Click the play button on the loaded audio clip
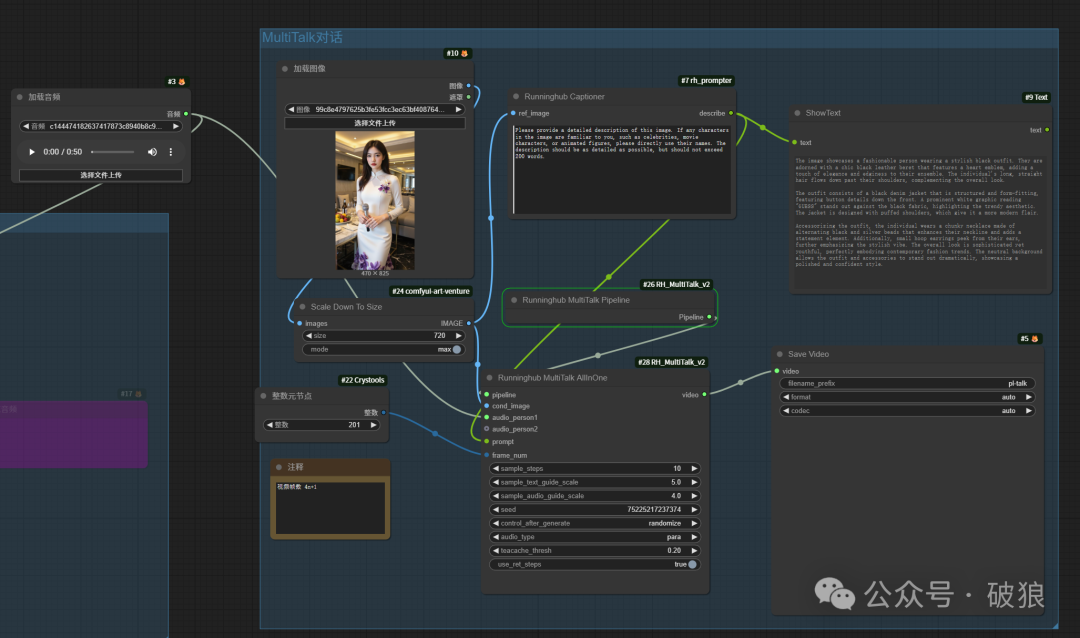This screenshot has width=1080, height=638. point(32,152)
